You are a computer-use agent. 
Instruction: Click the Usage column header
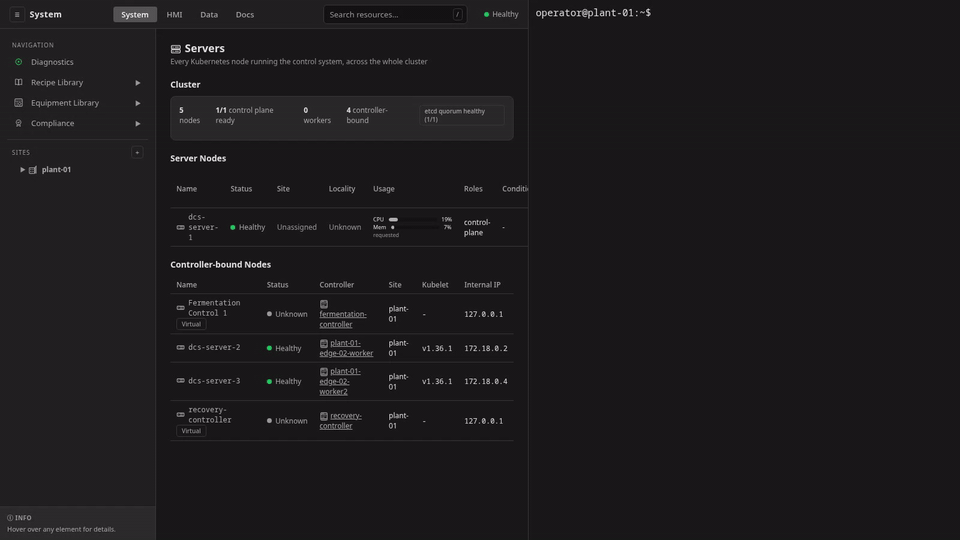coord(384,189)
